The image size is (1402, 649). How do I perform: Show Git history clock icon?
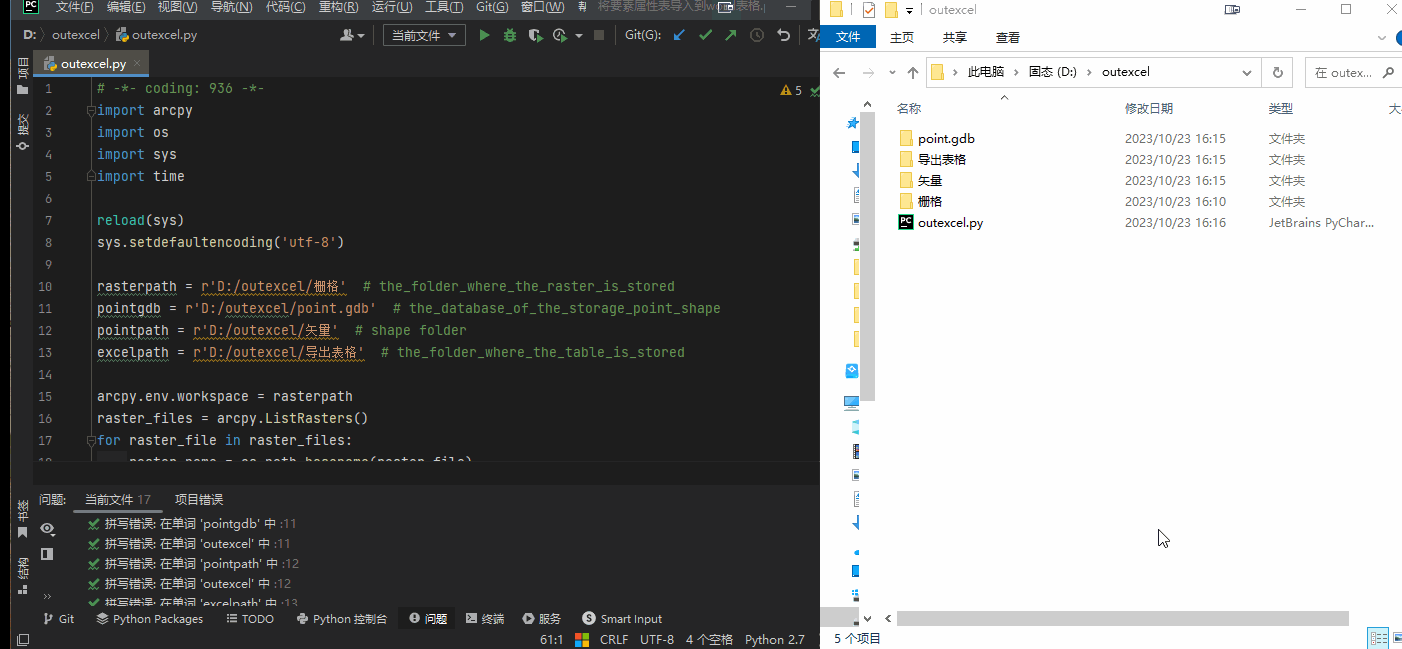(757, 35)
